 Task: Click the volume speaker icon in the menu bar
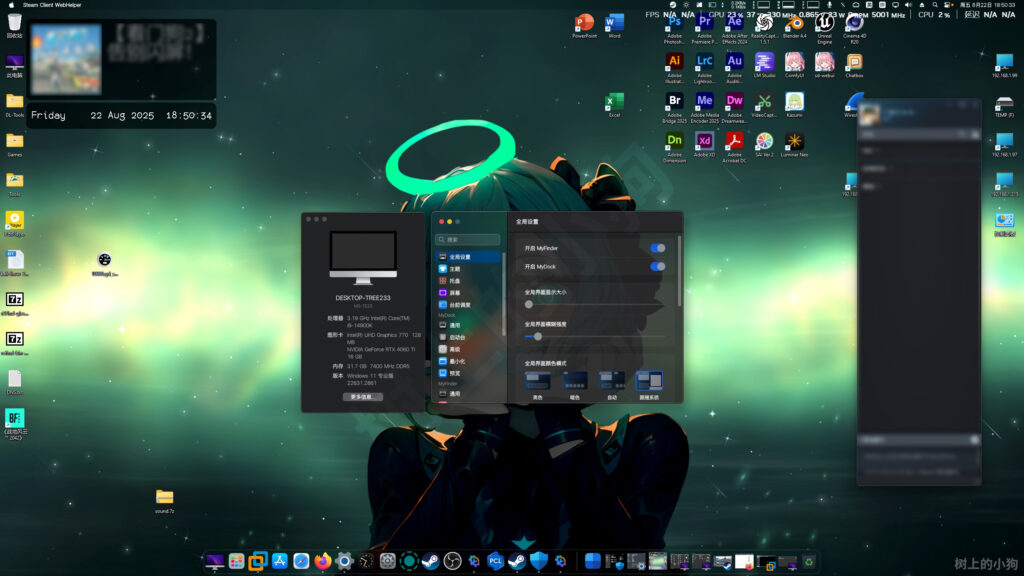tap(908, 5)
